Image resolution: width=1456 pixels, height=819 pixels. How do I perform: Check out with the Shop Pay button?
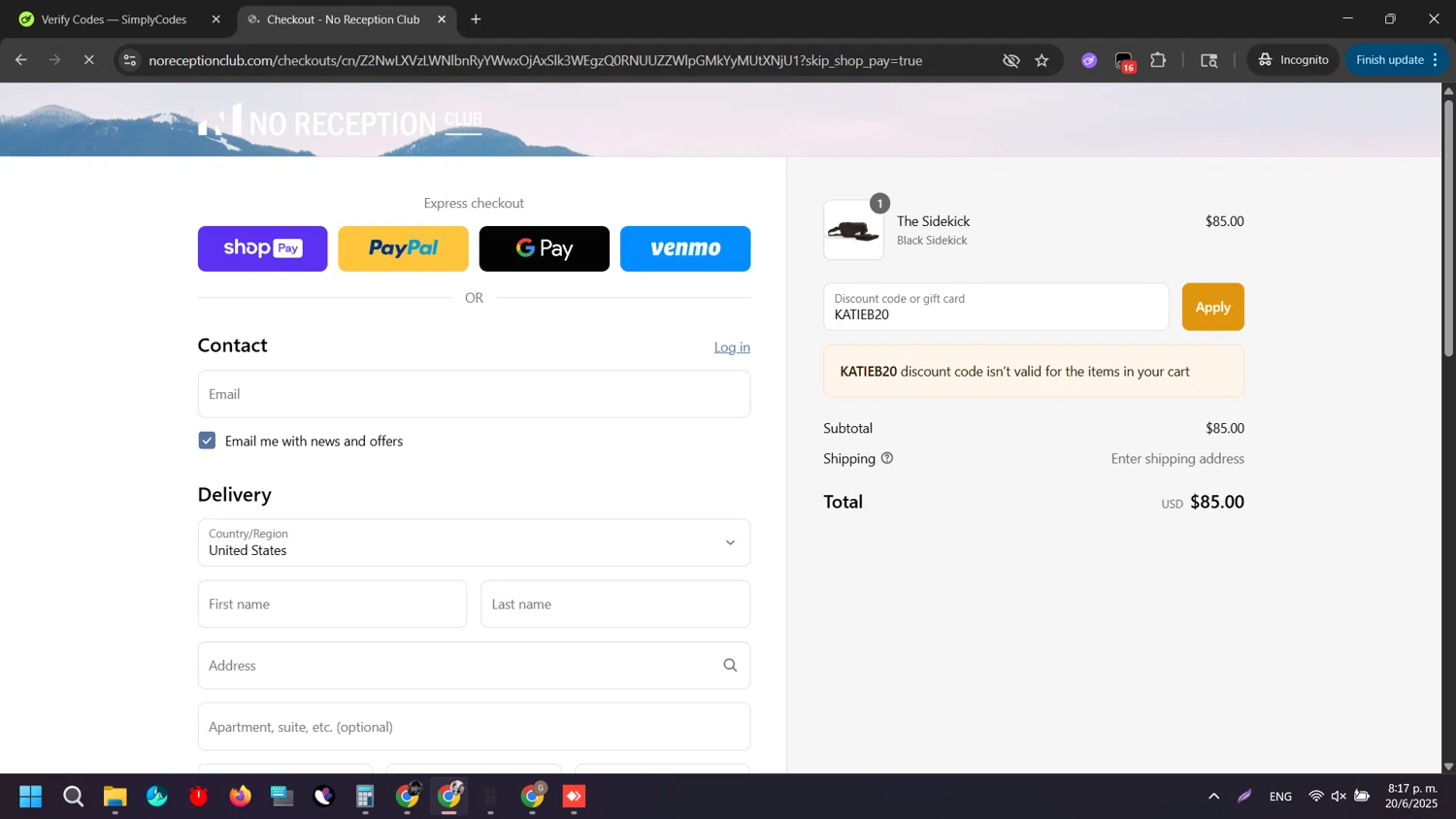(262, 248)
